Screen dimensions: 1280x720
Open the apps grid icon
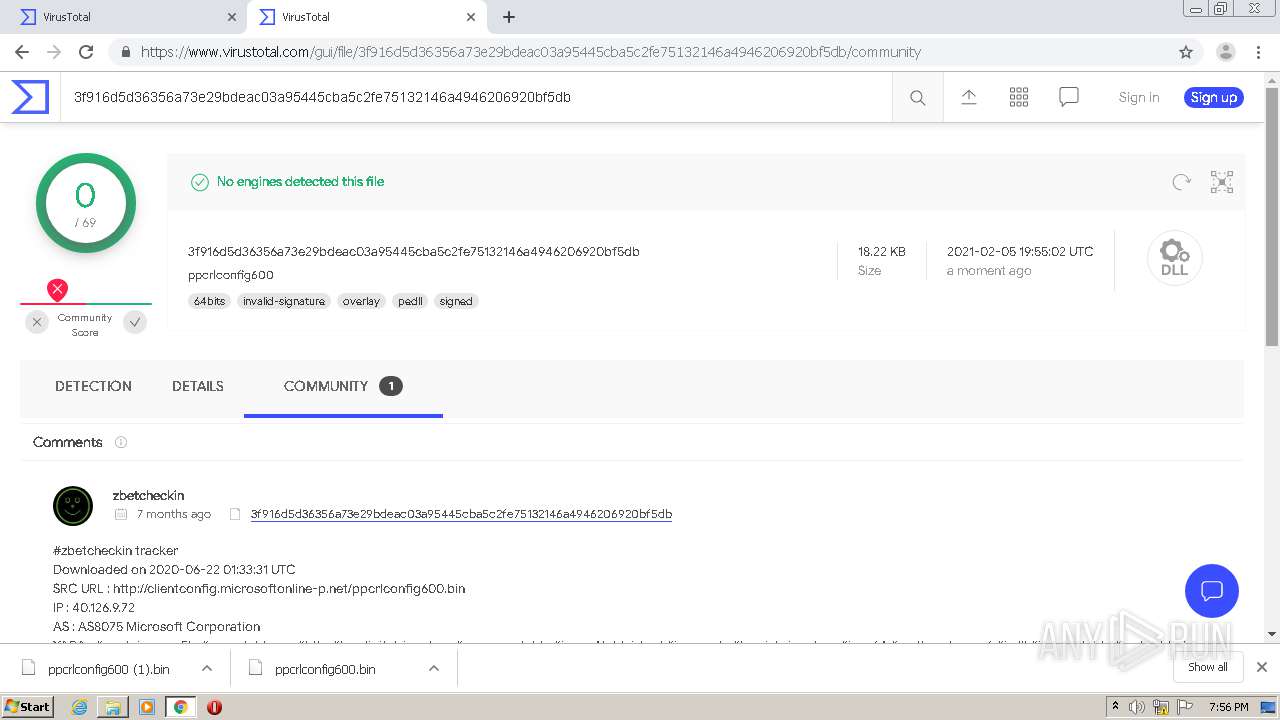point(1018,97)
